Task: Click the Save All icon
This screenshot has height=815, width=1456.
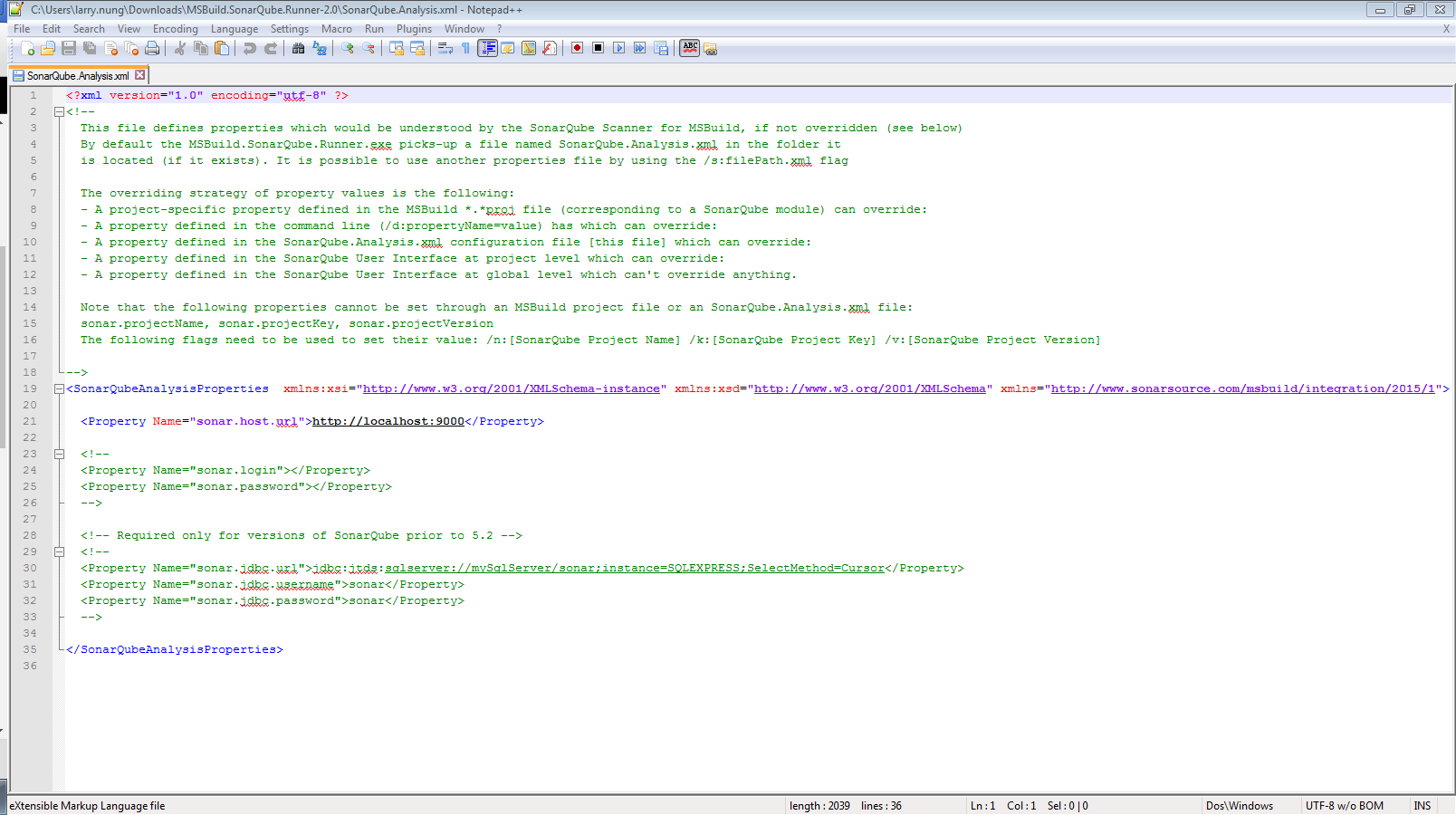Action: click(x=90, y=48)
